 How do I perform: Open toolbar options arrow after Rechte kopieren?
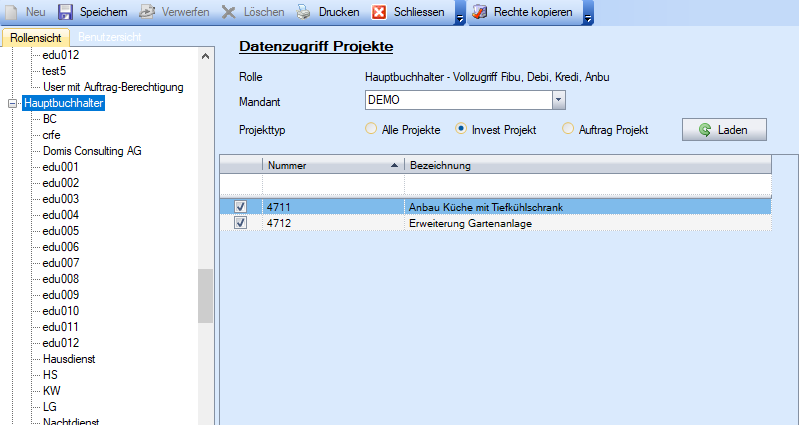[x=588, y=19]
